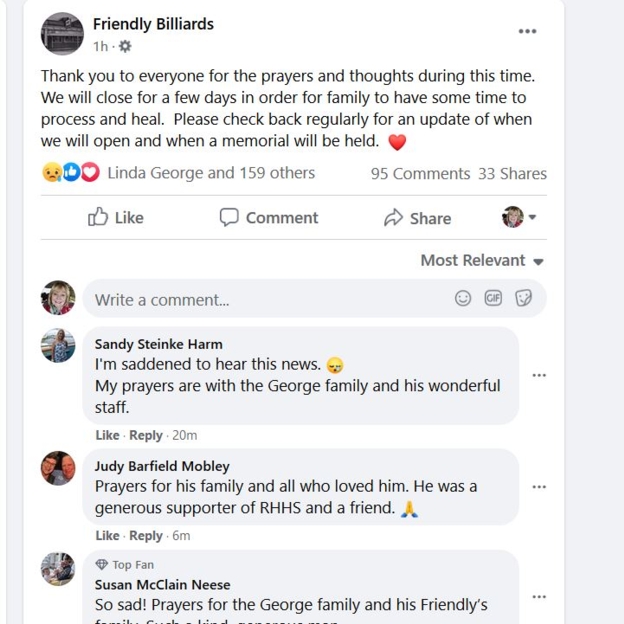Screen dimensions: 624x624
Task: Expand the Most Relevant comment sorting dropdown
Action: point(482,260)
